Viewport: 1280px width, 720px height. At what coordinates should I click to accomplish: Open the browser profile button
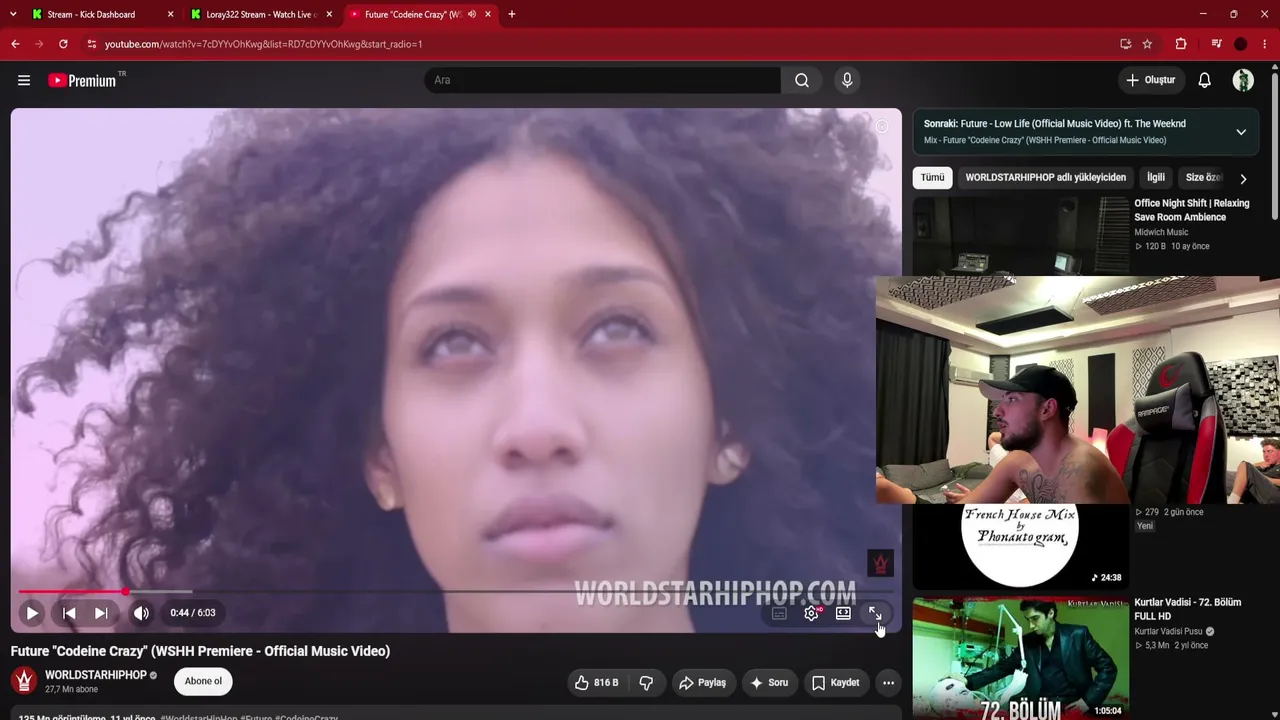pos(1240,44)
